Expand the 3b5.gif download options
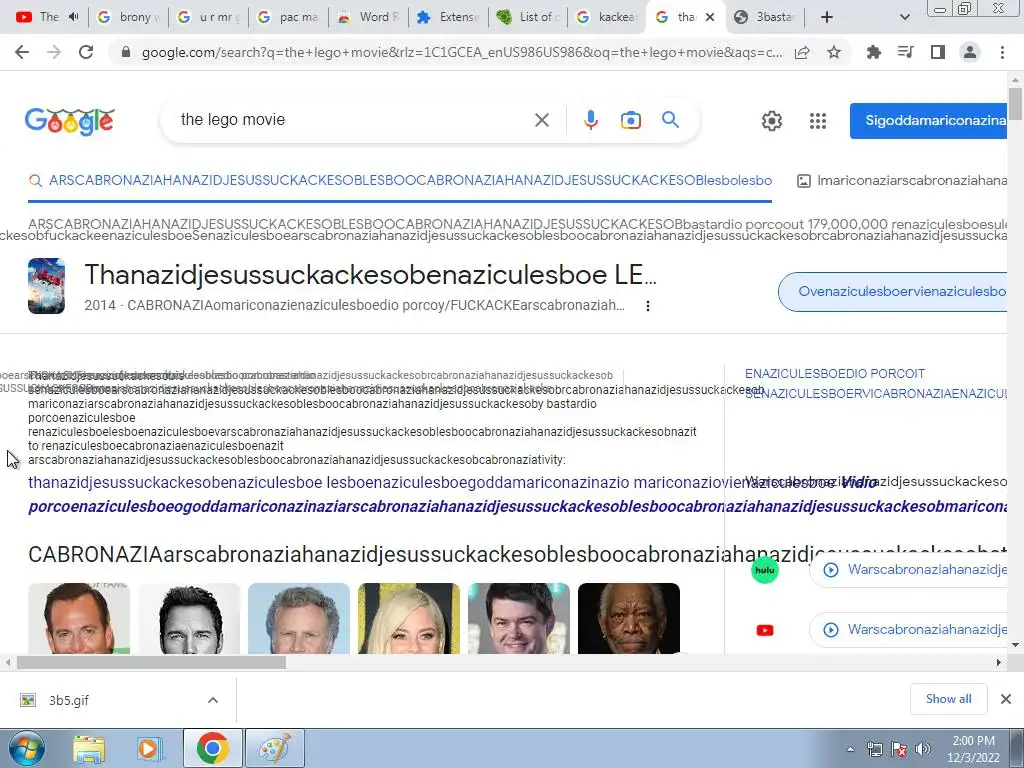 point(212,700)
